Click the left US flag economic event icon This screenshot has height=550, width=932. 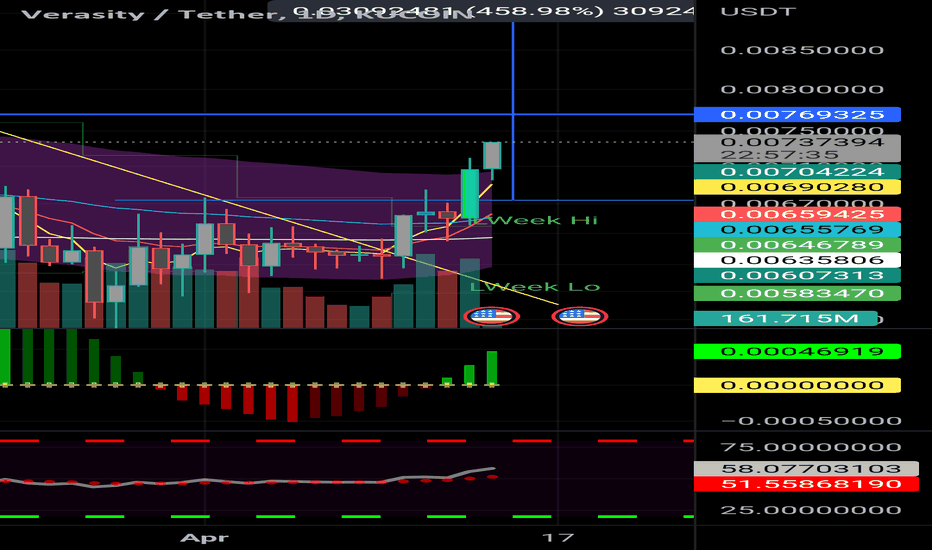[491, 316]
